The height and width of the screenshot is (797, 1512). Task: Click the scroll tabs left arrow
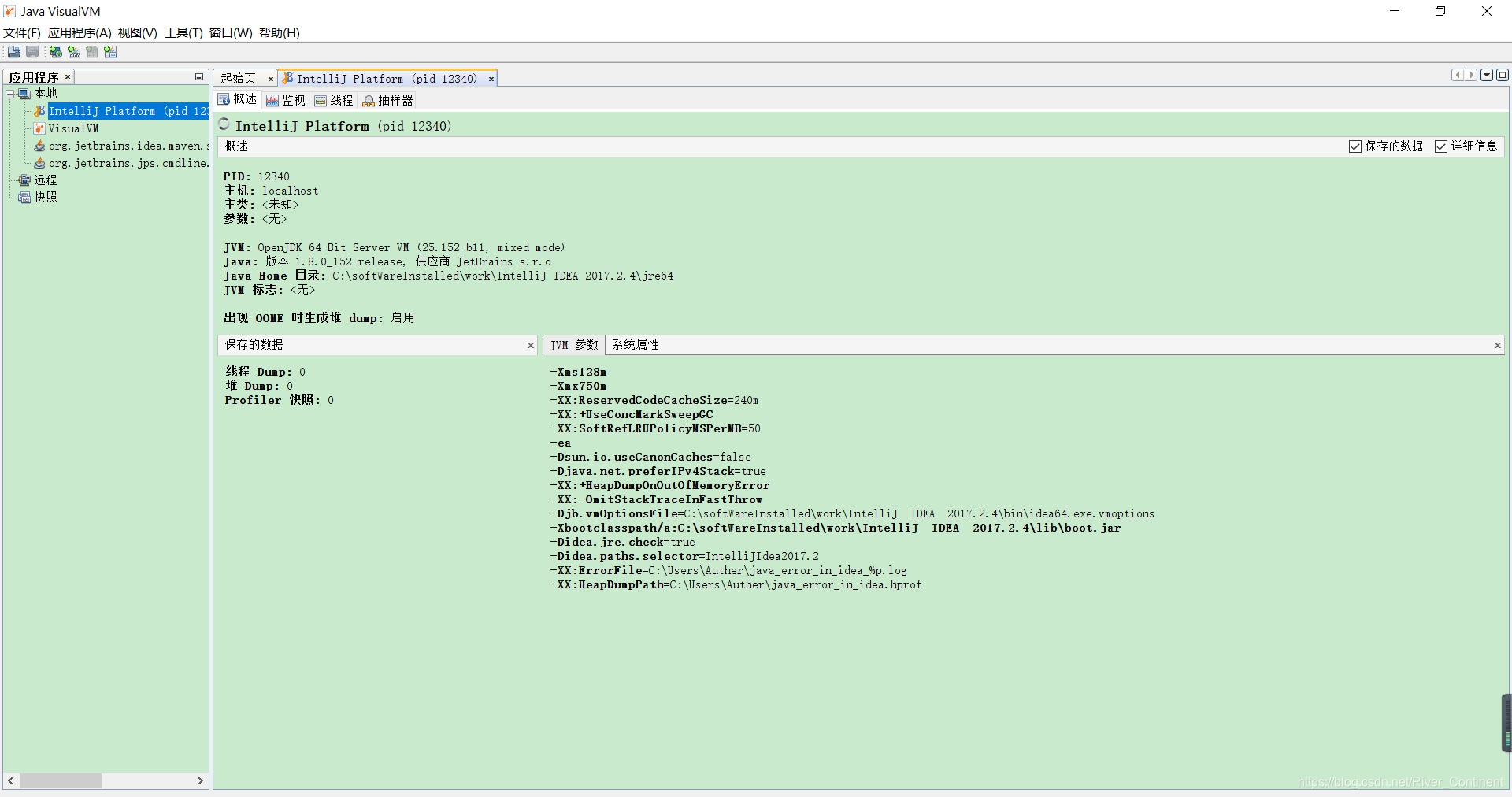[1458, 76]
